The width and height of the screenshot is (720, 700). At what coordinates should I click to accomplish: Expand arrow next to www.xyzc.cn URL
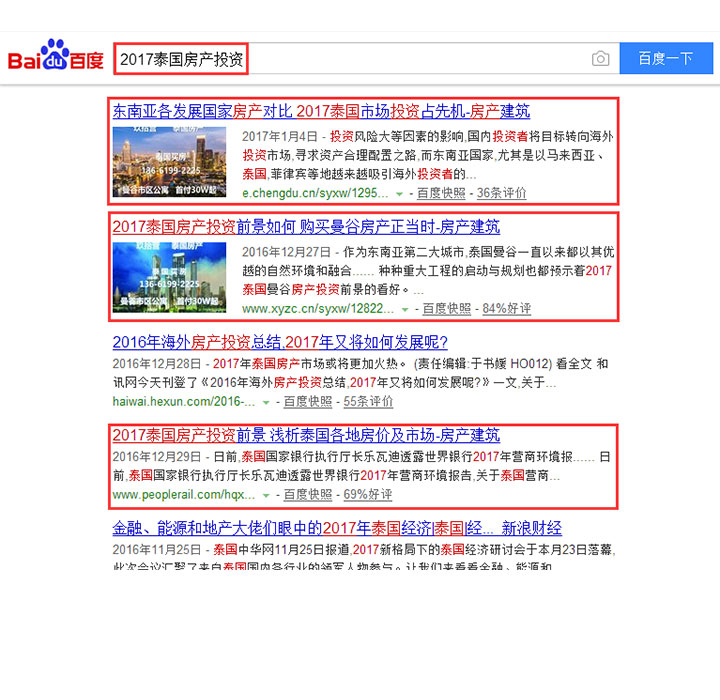click(x=405, y=310)
